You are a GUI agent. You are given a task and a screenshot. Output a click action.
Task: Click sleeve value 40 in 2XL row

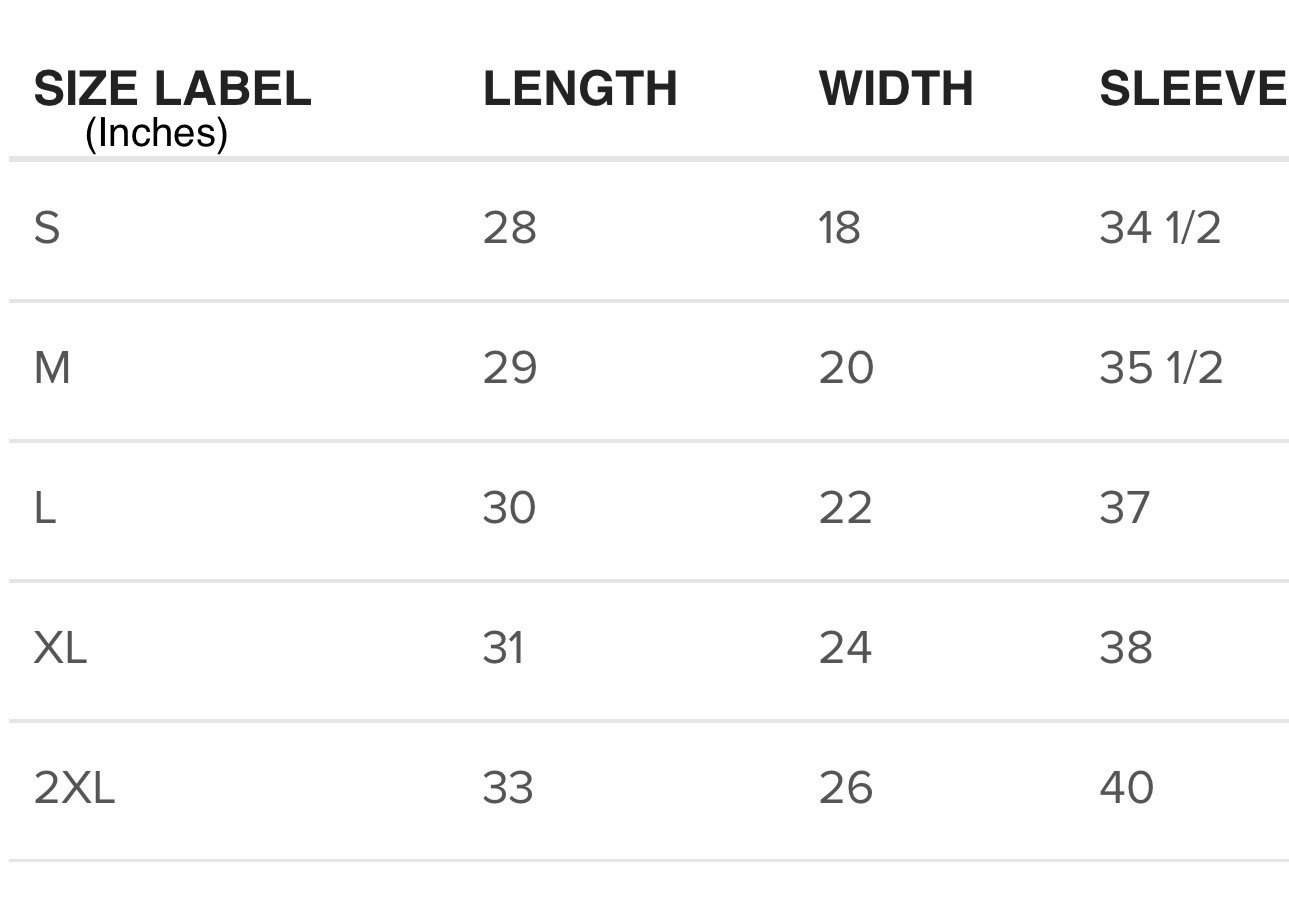point(1127,788)
